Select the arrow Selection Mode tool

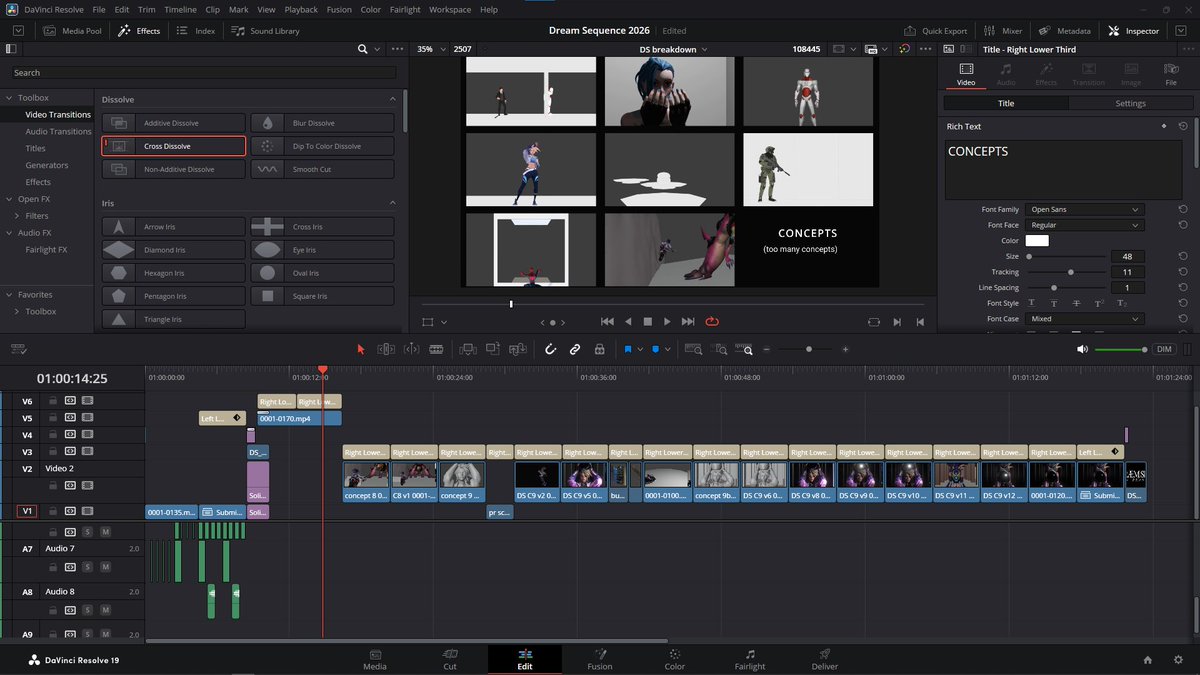pos(361,349)
